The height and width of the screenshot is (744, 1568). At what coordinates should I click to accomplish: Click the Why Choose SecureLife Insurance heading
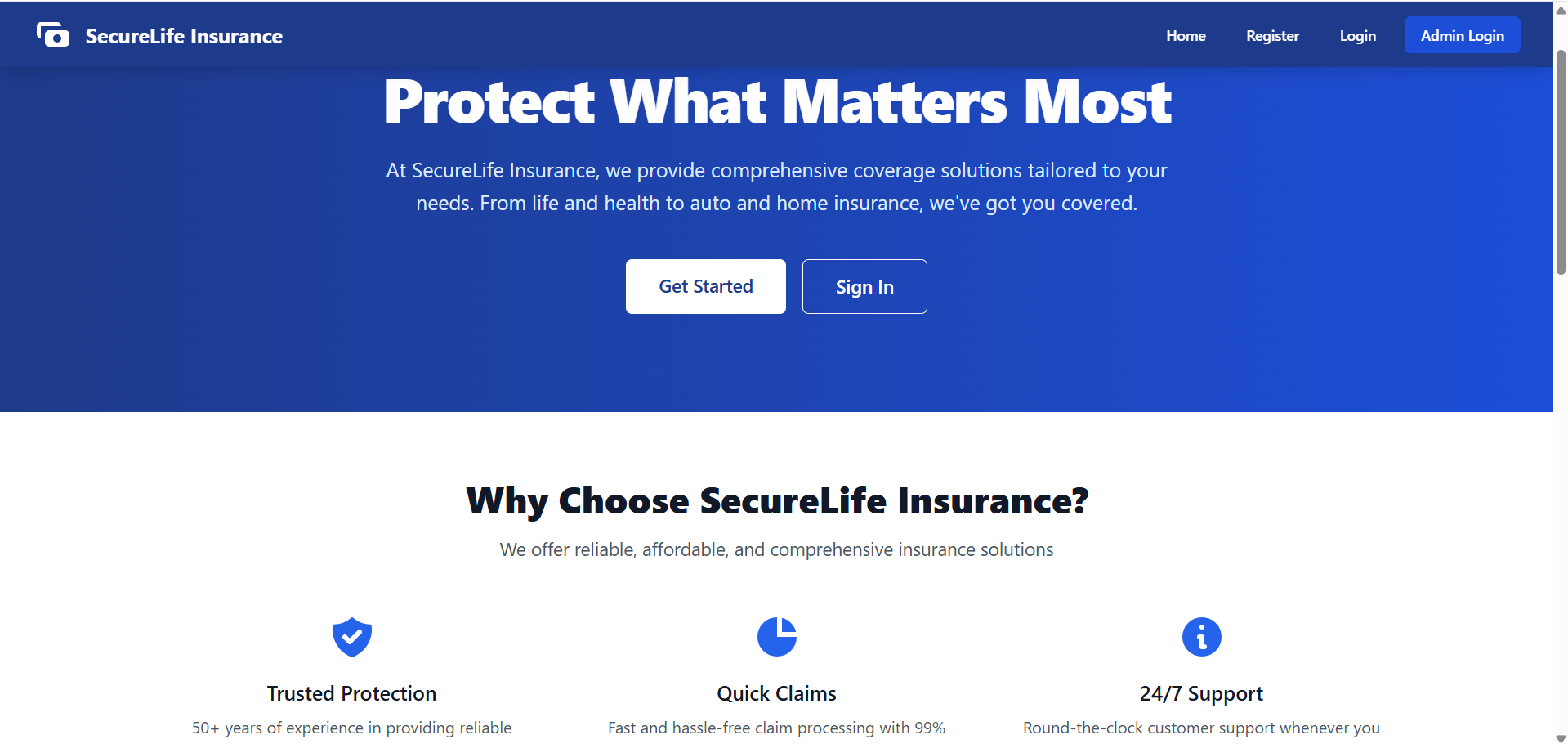click(776, 500)
